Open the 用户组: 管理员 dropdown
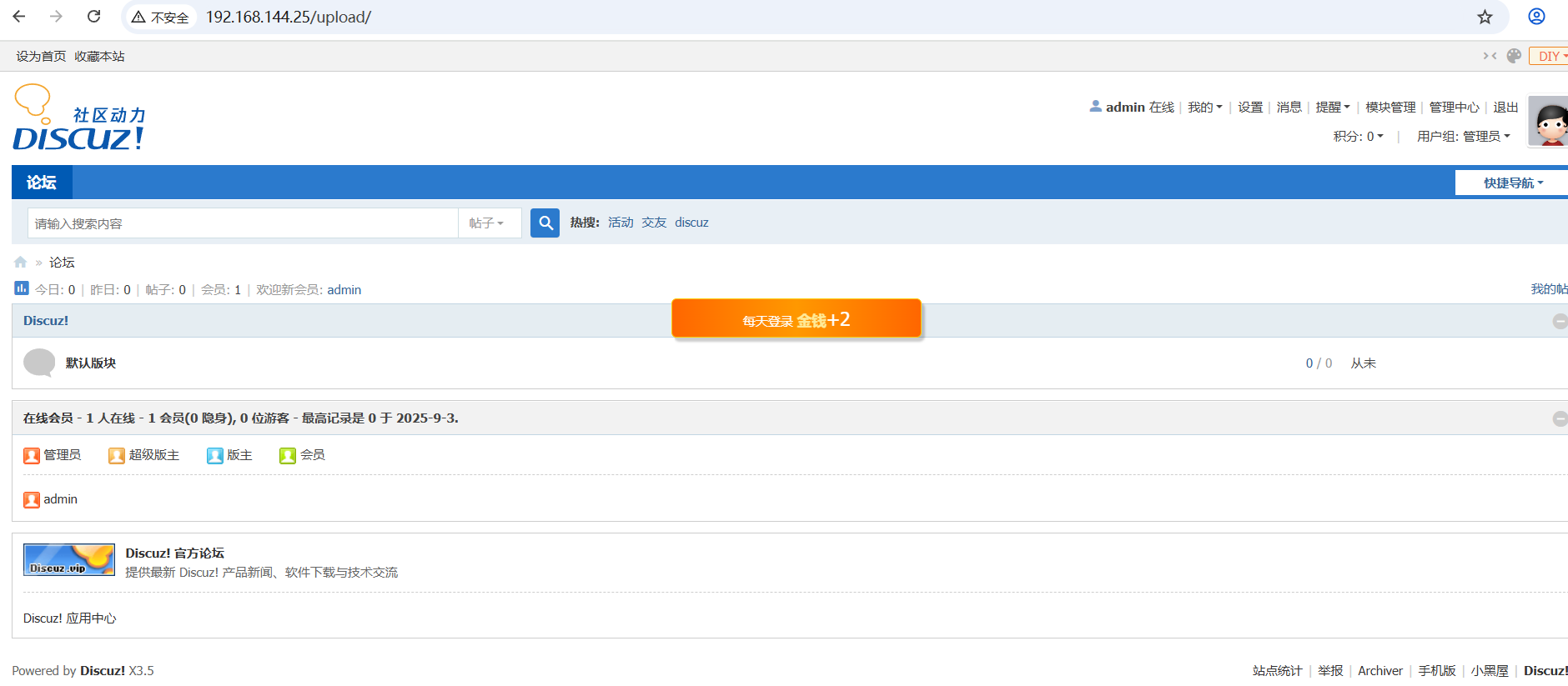1568x686 pixels. pos(1464,136)
